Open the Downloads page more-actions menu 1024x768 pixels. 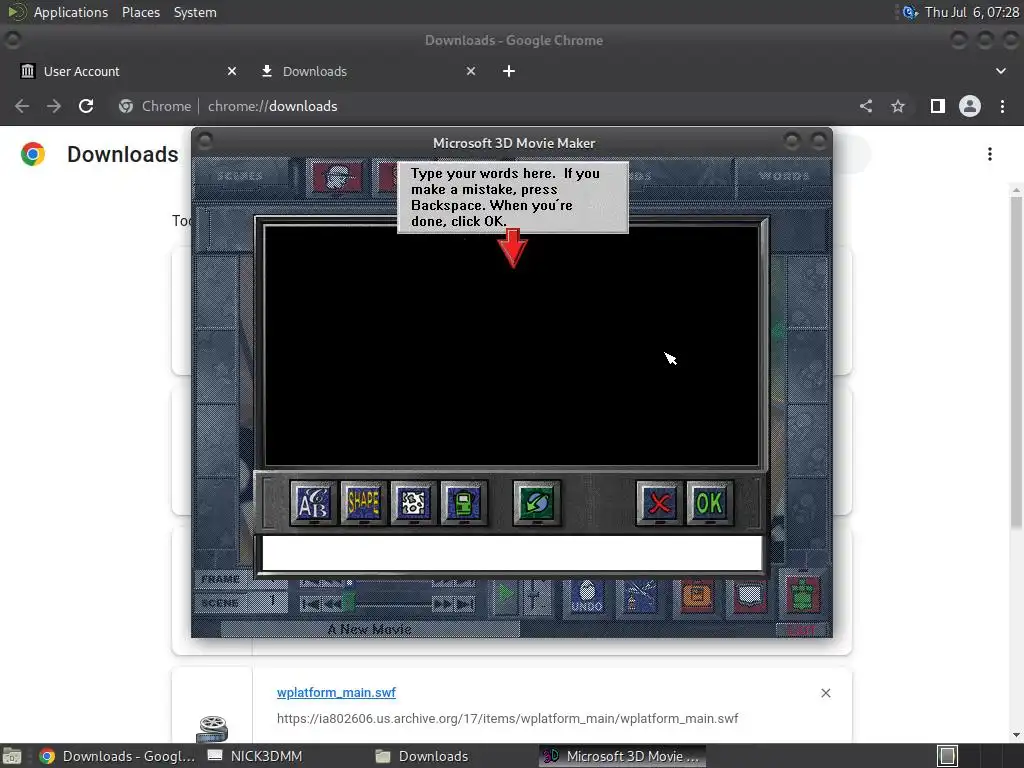(x=990, y=154)
